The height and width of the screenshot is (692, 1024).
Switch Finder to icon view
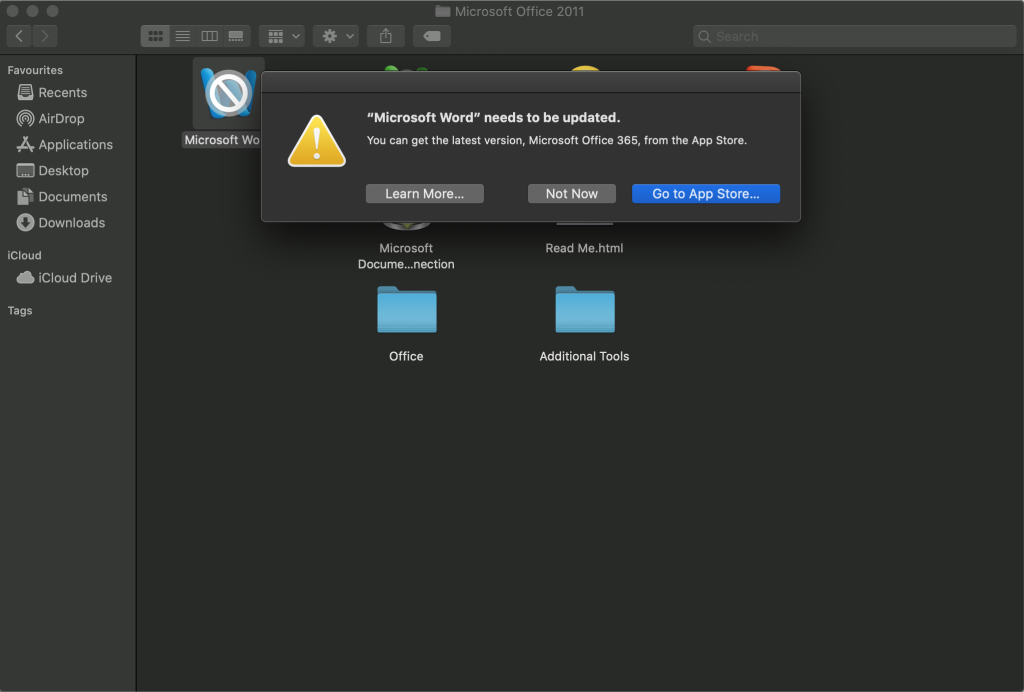tap(155, 36)
